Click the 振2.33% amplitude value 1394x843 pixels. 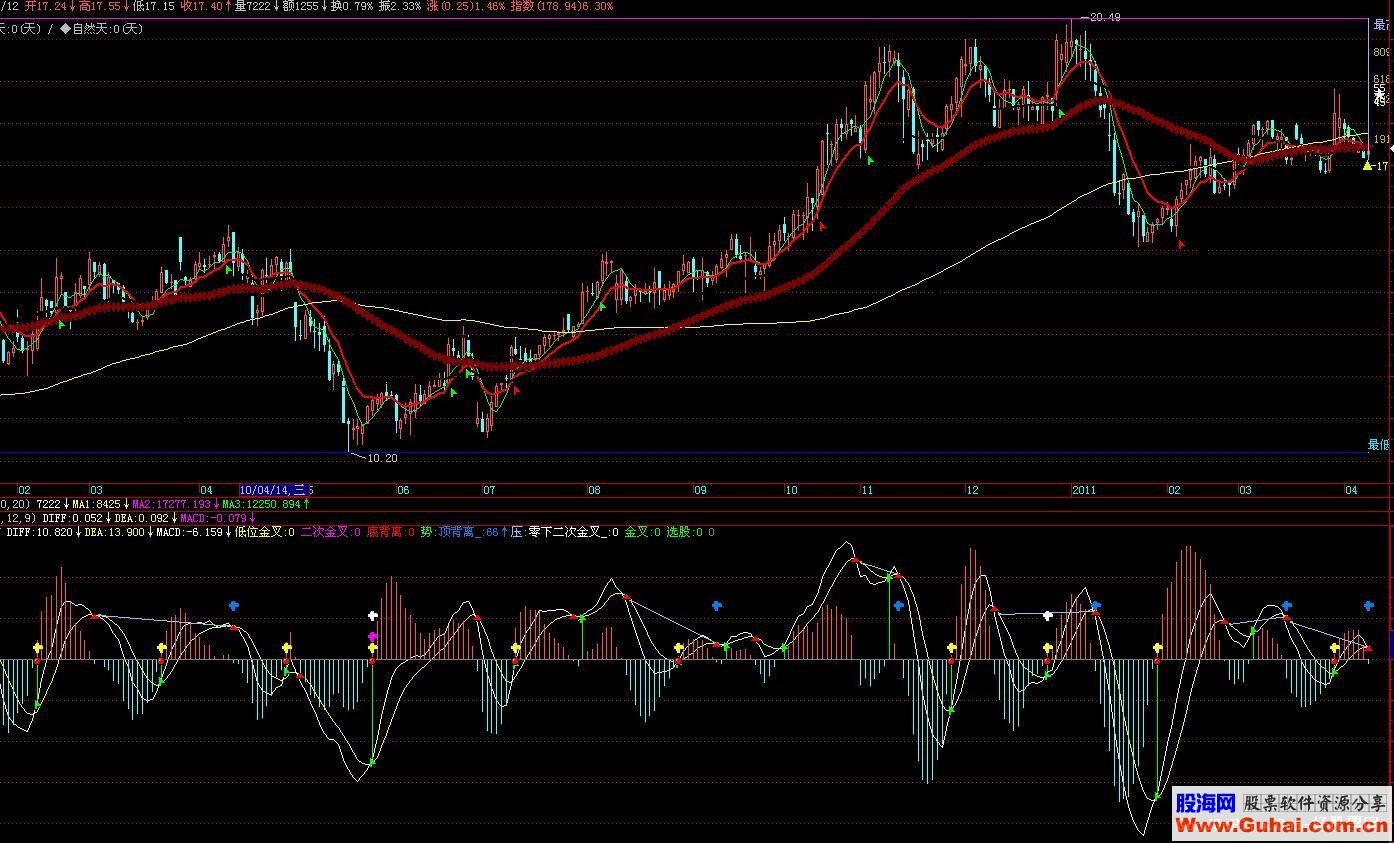(400, 6)
